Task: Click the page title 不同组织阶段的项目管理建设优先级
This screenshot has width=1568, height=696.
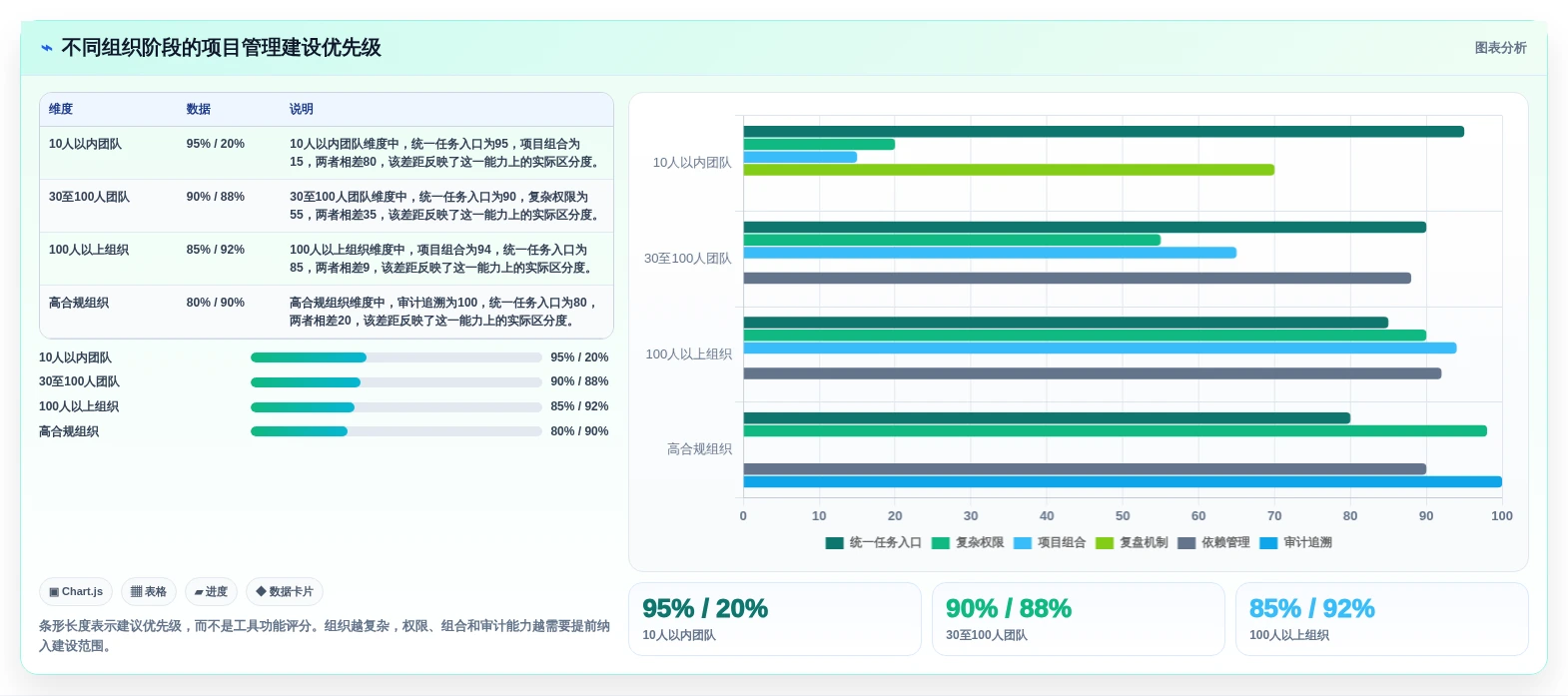Action: tap(221, 48)
